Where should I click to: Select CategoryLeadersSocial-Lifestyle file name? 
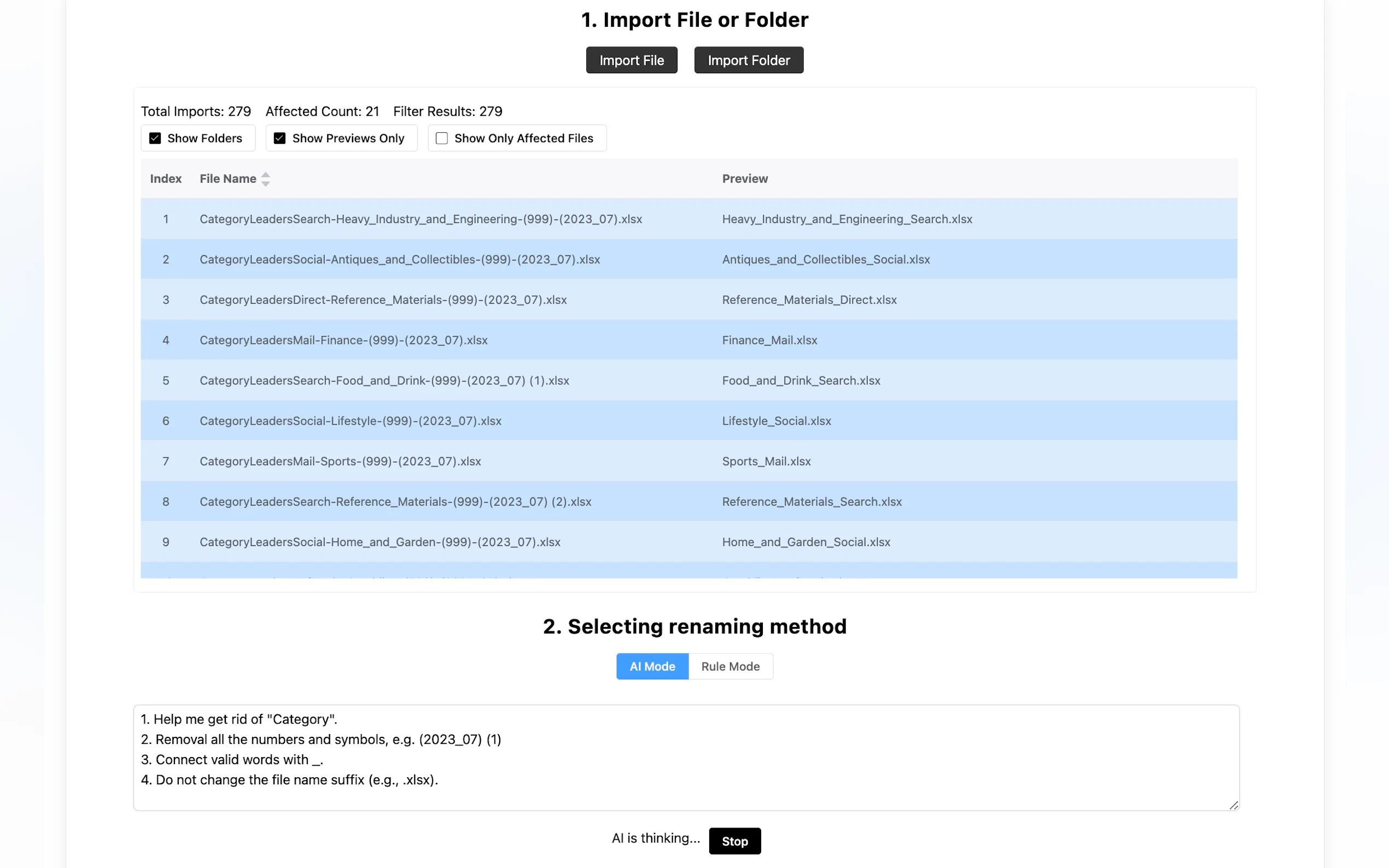pos(351,421)
